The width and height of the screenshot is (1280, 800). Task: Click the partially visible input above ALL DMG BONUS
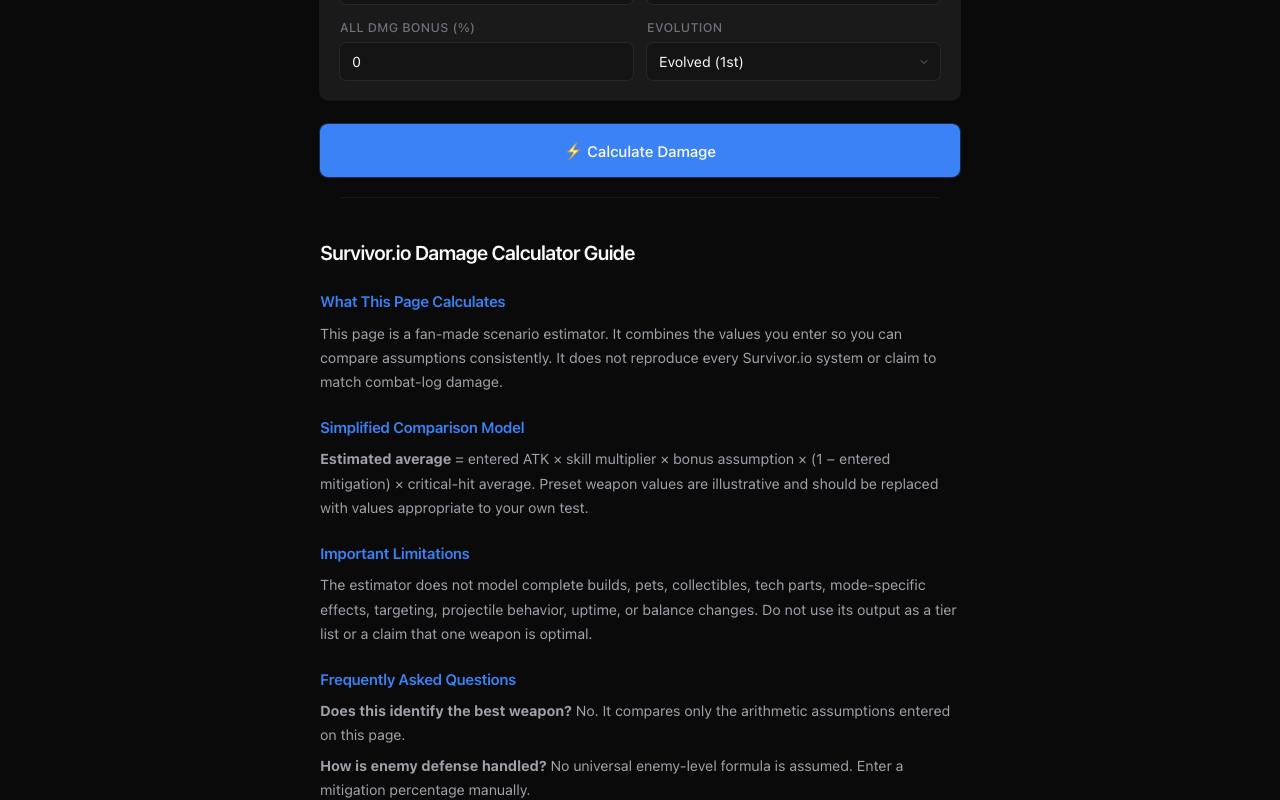[486, 2]
